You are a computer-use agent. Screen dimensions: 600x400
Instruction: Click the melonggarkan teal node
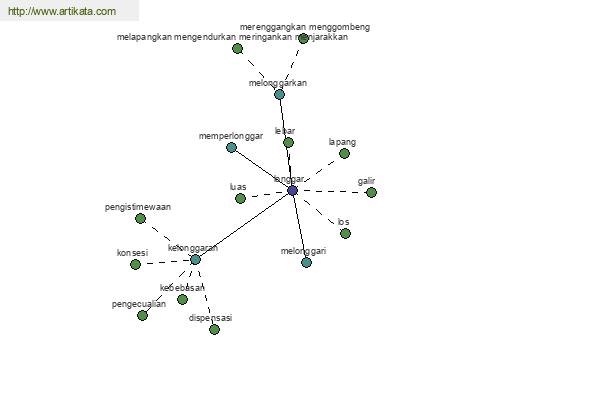(x=280, y=94)
